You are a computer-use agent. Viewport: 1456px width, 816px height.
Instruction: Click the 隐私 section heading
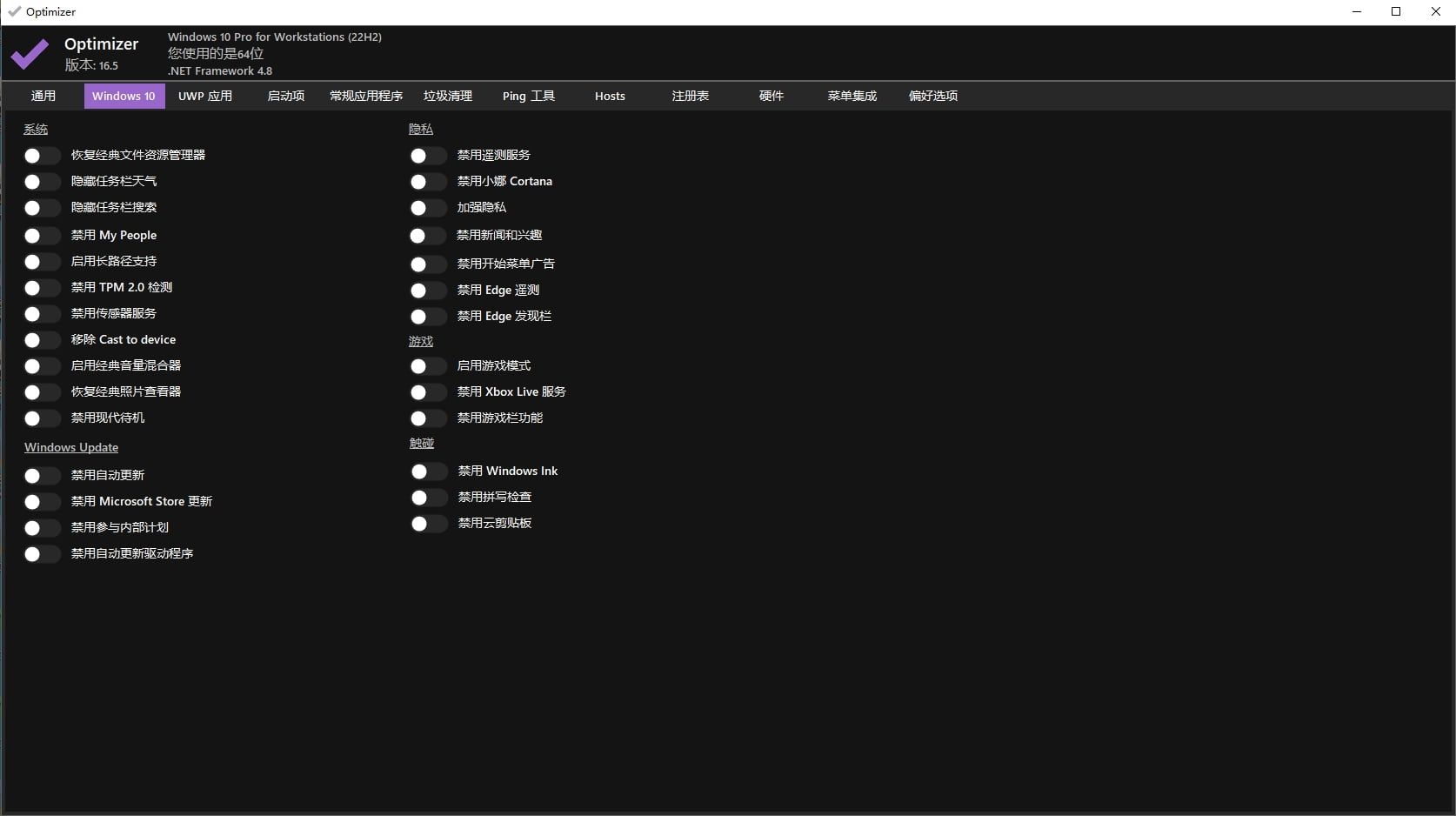click(x=421, y=129)
